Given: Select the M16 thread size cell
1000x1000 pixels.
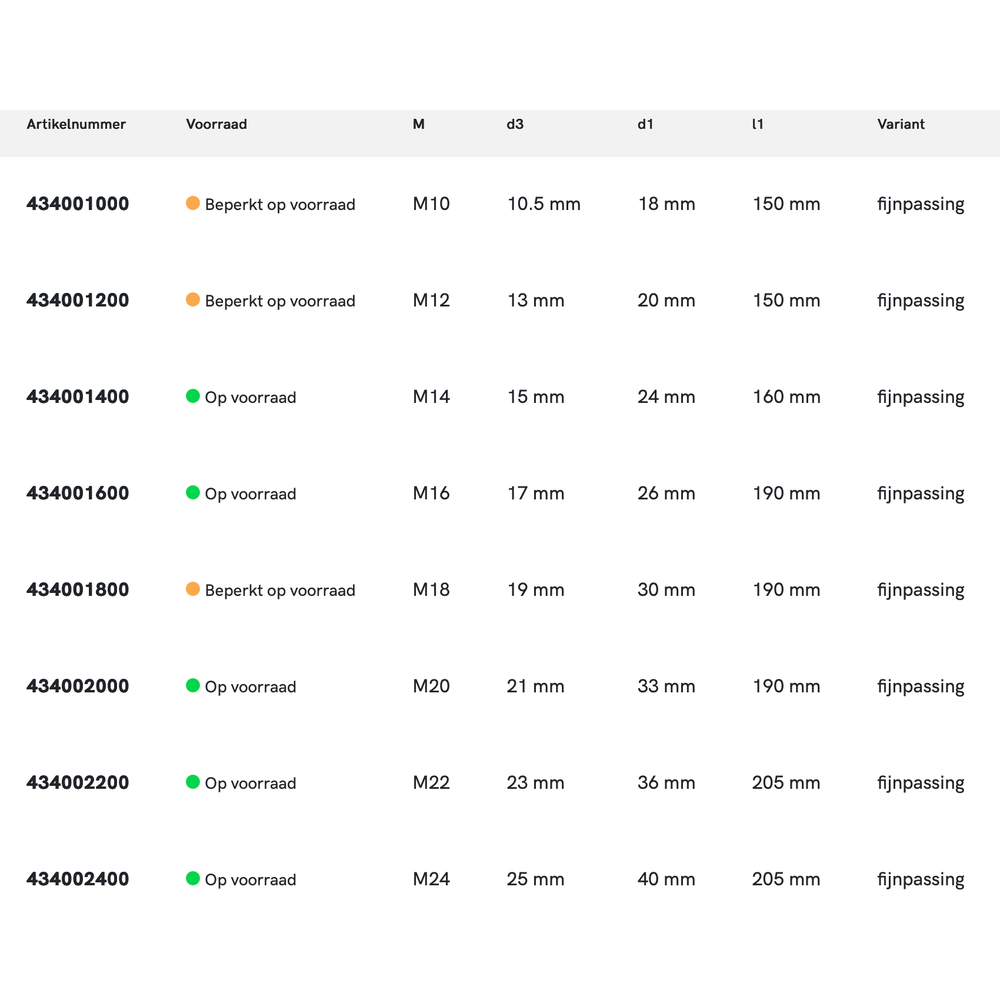Looking at the screenshot, I should click(x=431, y=494).
